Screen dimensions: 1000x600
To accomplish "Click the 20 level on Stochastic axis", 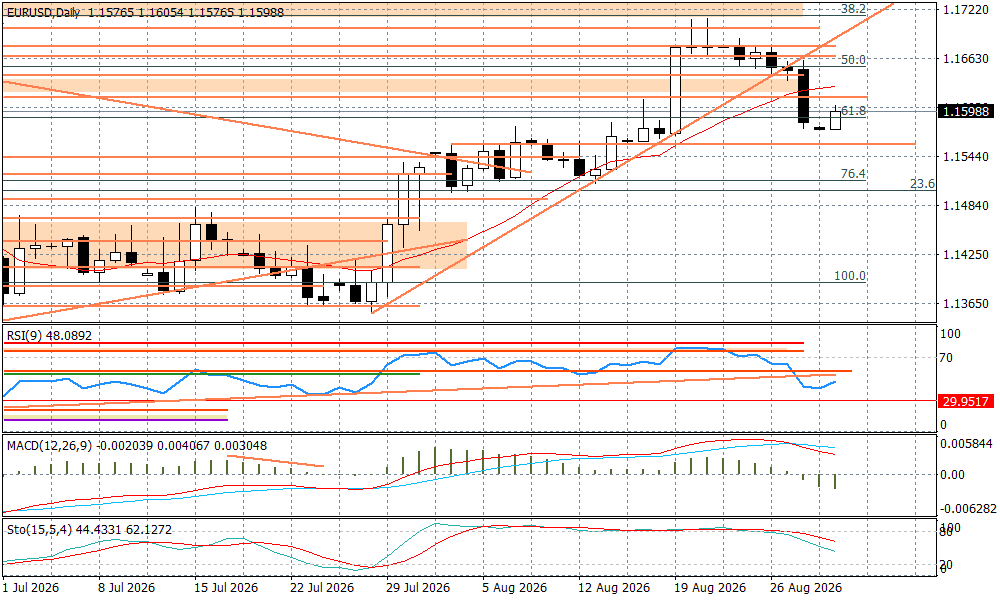I will (948, 565).
